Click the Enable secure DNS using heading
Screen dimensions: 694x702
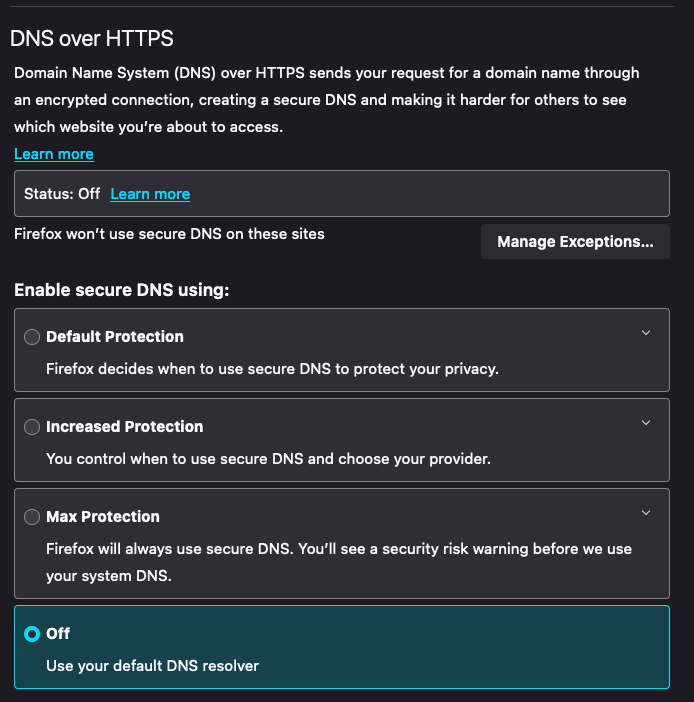tap(121, 290)
